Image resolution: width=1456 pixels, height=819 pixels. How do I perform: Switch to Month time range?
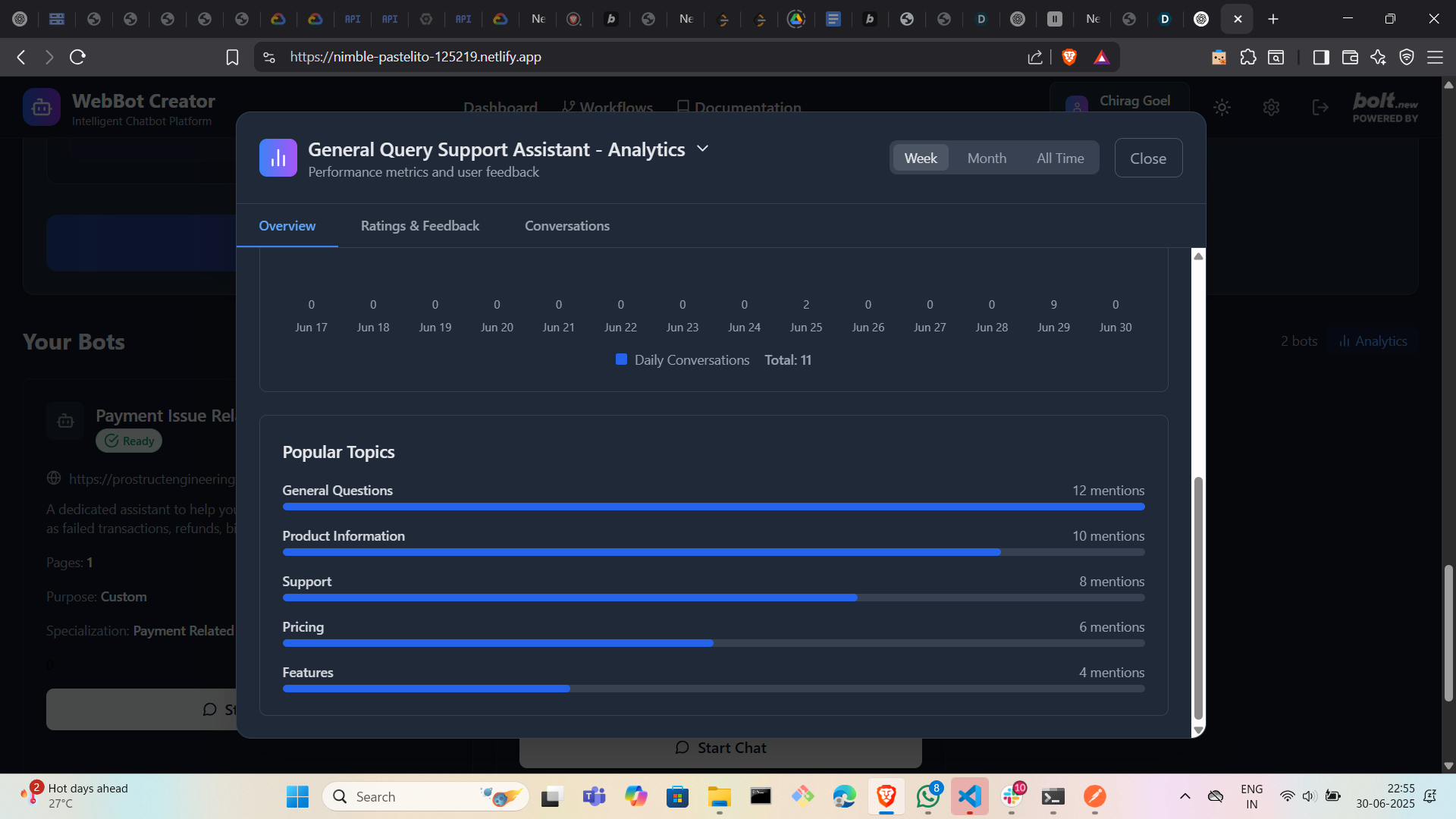pyautogui.click(x=987, y=158)
